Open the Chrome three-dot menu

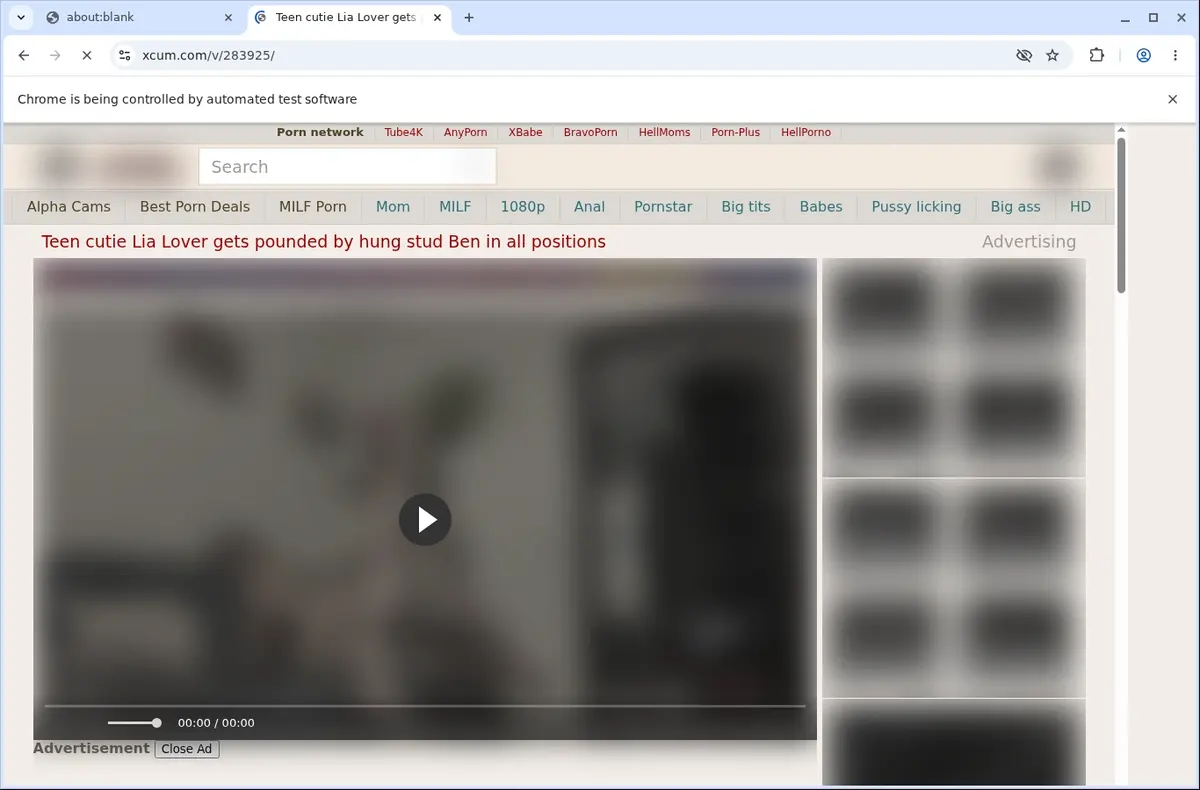[x=1174, y=55]
